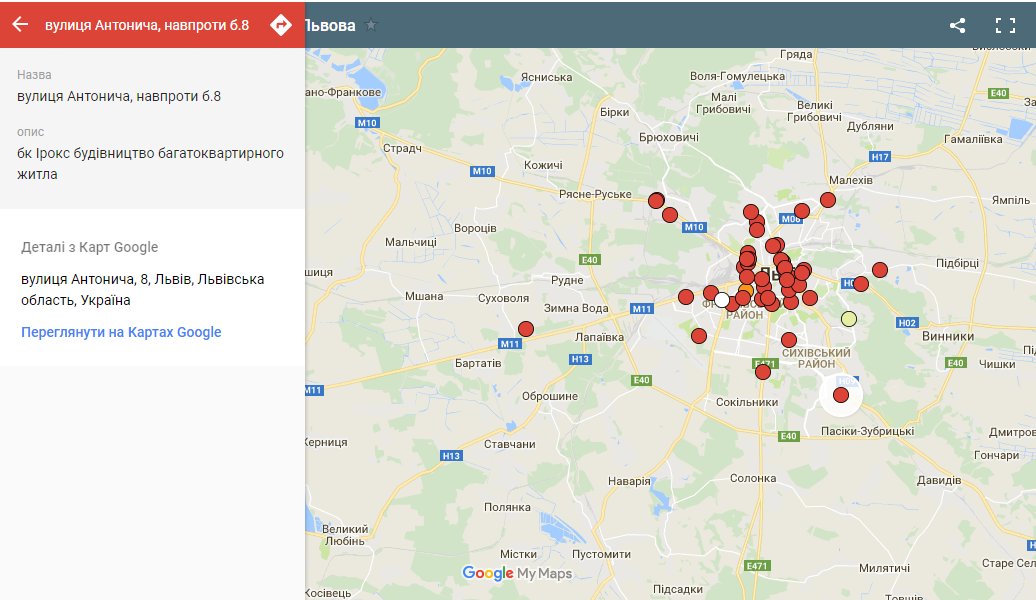Viewport: 1036px width, 600px height.
Task: Click the 'Наварія' map label
Action: tap(629, 481)
